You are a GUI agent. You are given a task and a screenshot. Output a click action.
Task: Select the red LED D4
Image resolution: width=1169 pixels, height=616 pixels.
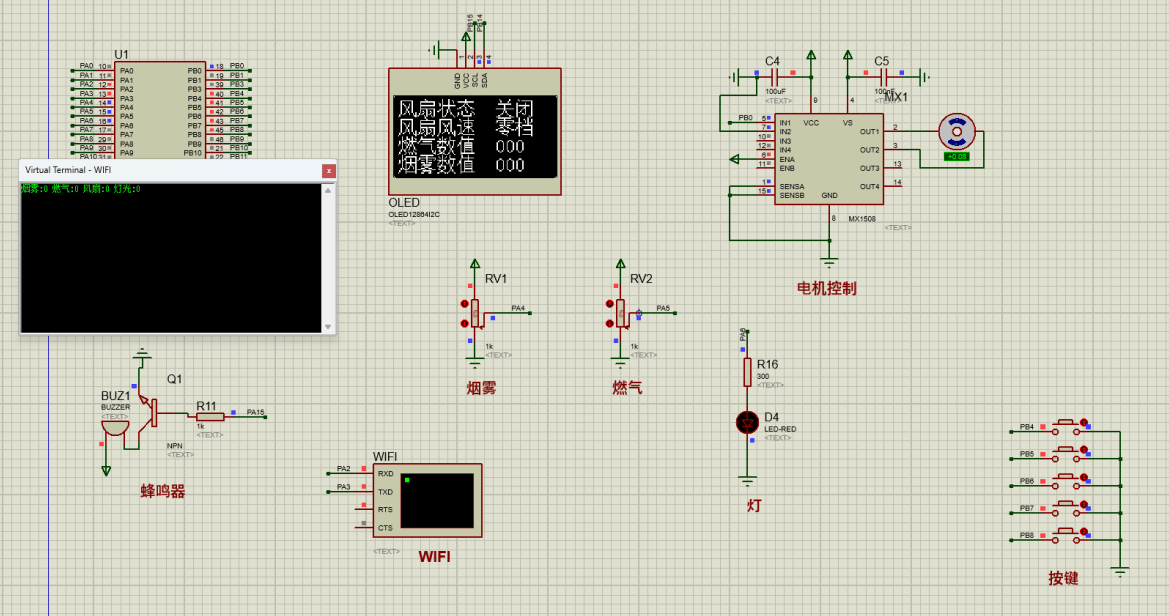coord(747,423)
